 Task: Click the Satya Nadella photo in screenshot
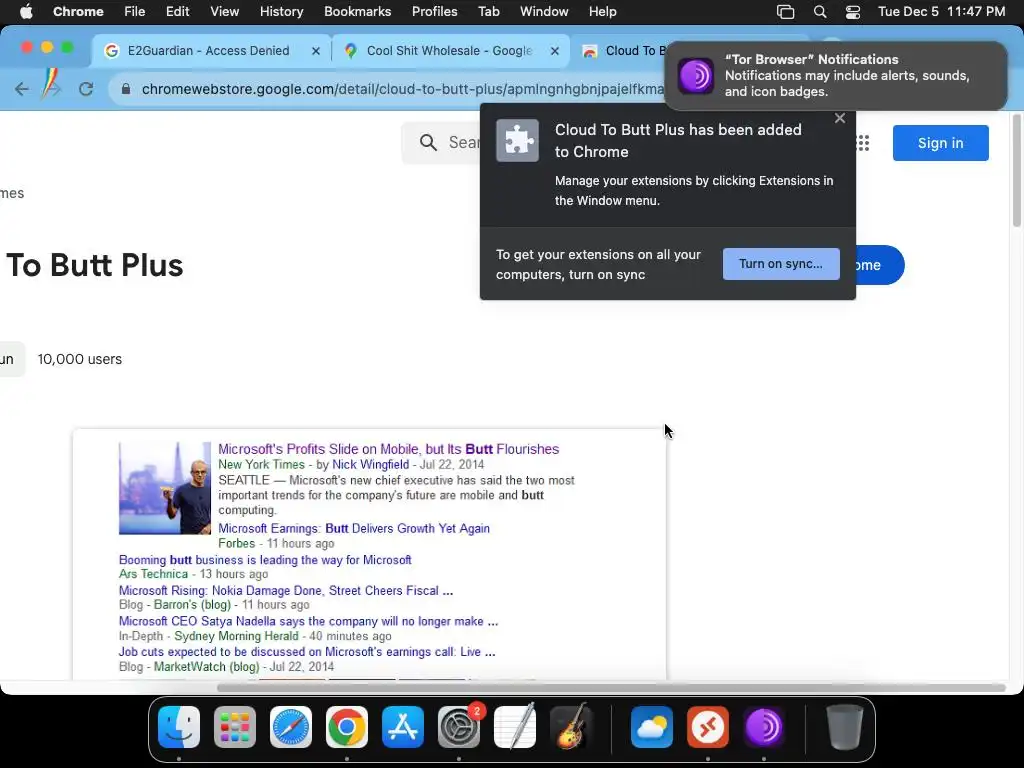(x=165, y=488)
